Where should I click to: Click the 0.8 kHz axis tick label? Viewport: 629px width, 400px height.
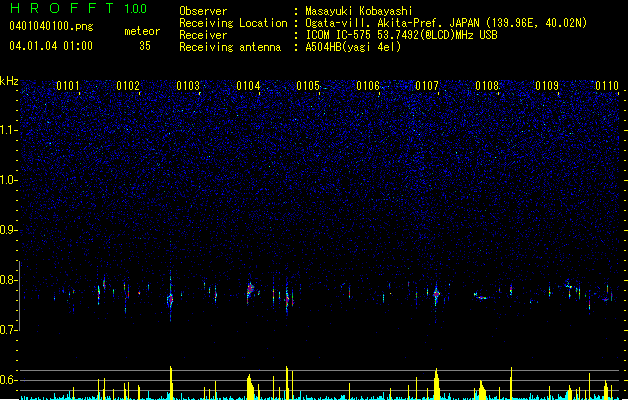(x=9, y=280)
